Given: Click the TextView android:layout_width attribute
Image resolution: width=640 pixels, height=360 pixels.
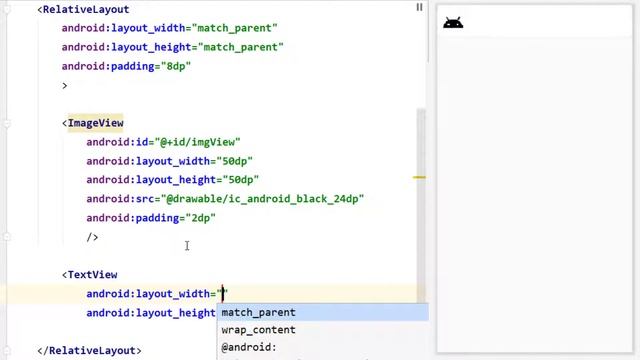Looking at the screenshot, I should click(148, 293).
